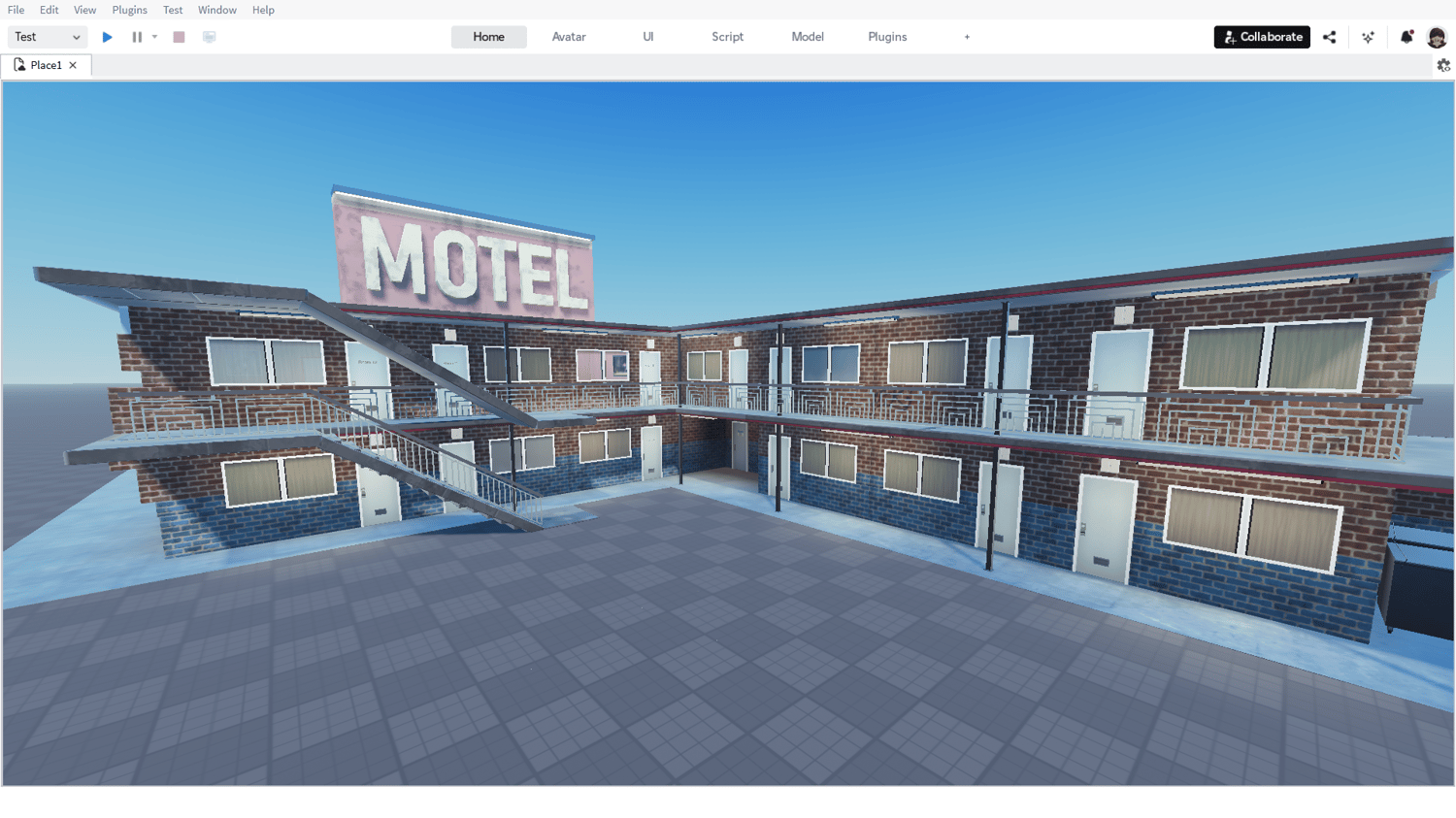Click the device emulation icon in the toolbar

coord(208,36)
